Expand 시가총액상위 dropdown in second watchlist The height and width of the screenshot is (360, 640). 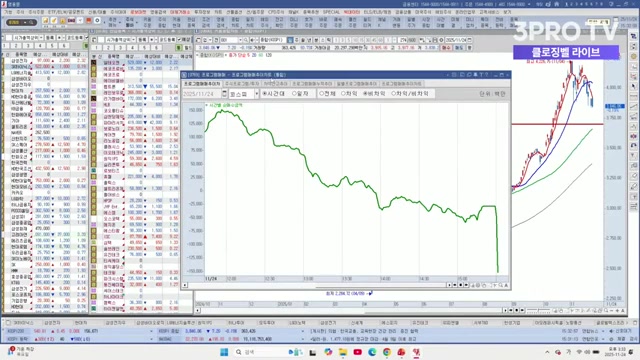pyautogui.click(x=133, y=40)
